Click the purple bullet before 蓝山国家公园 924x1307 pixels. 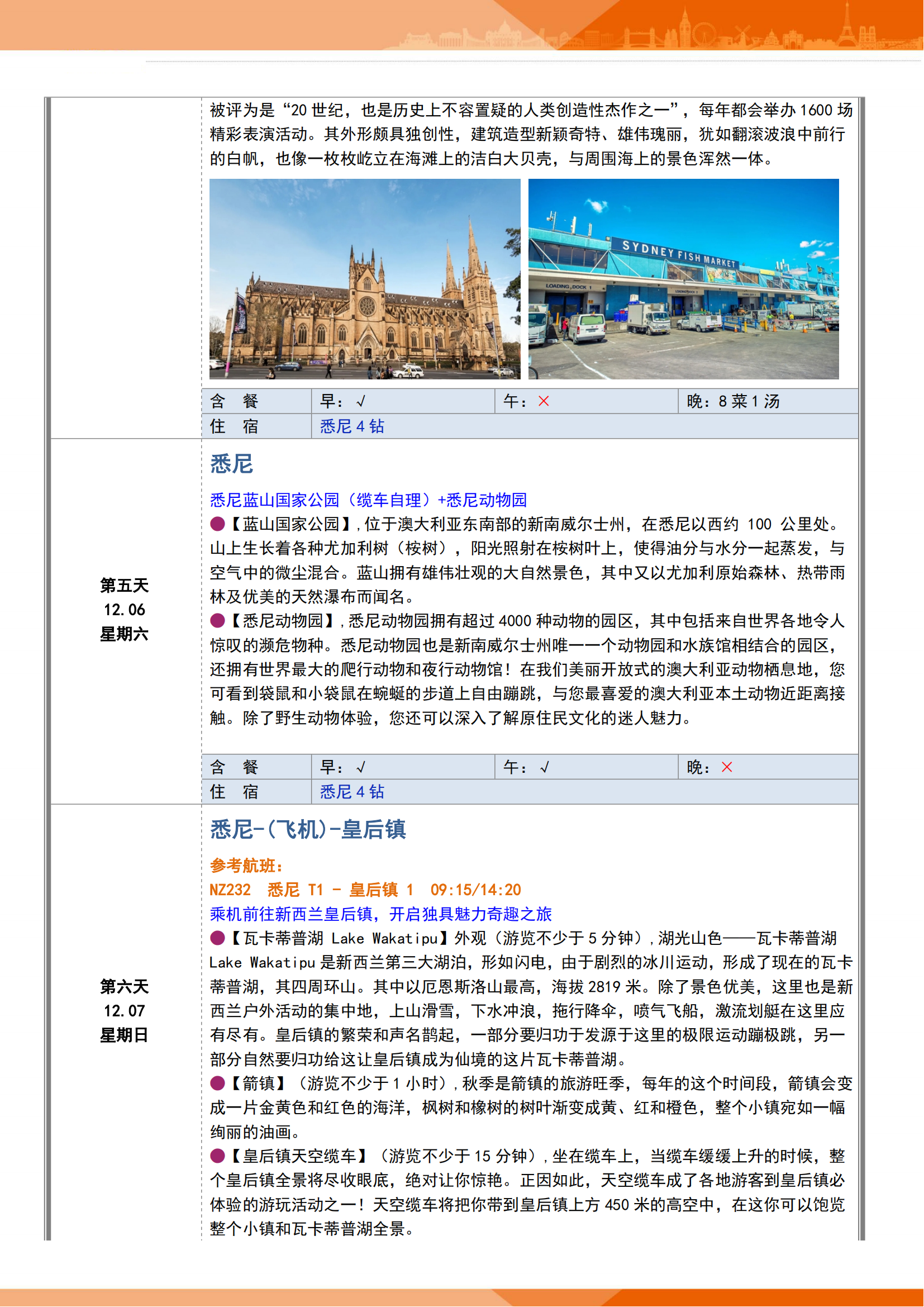[x=217, y=524]
